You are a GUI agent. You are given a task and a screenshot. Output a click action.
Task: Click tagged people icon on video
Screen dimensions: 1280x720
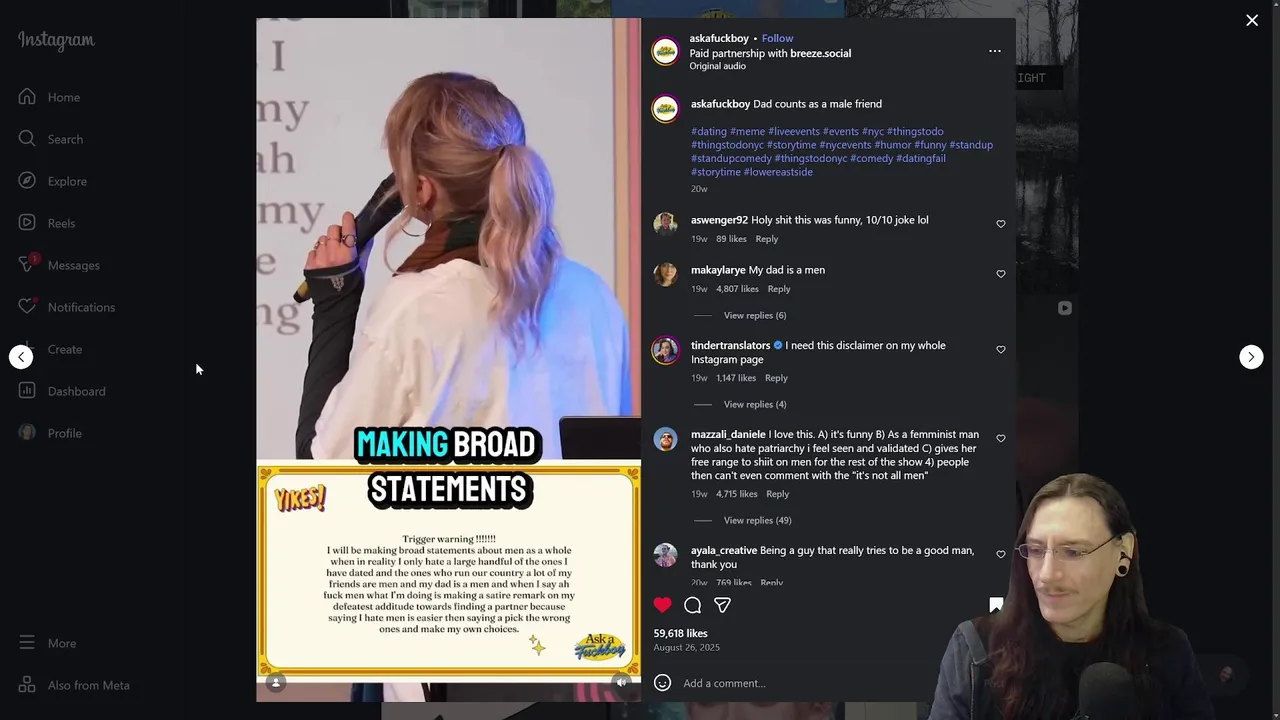[x=276, y=682]
